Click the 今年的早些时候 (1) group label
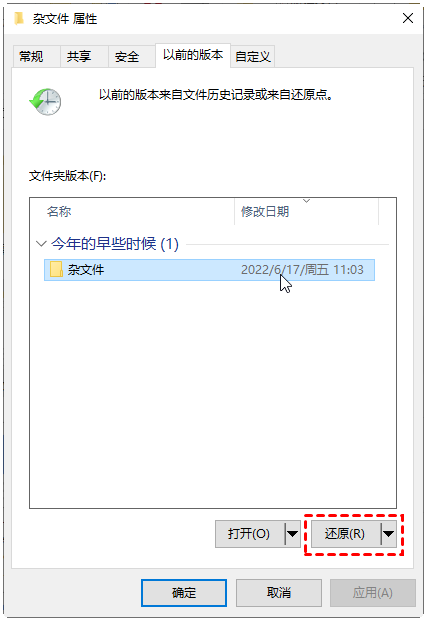 [x=115, y=244]
